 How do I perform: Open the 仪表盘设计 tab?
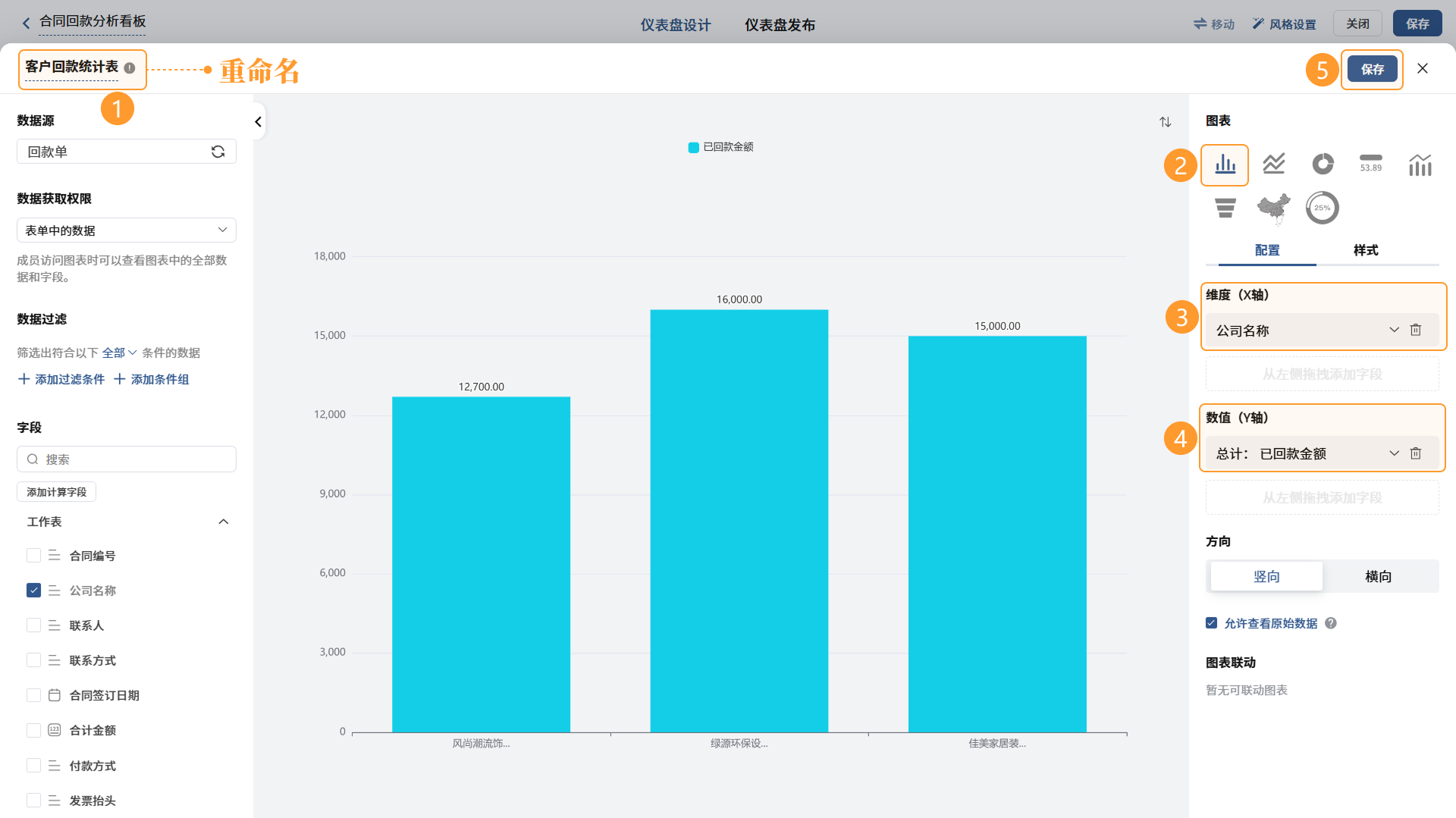click(676, 25)
